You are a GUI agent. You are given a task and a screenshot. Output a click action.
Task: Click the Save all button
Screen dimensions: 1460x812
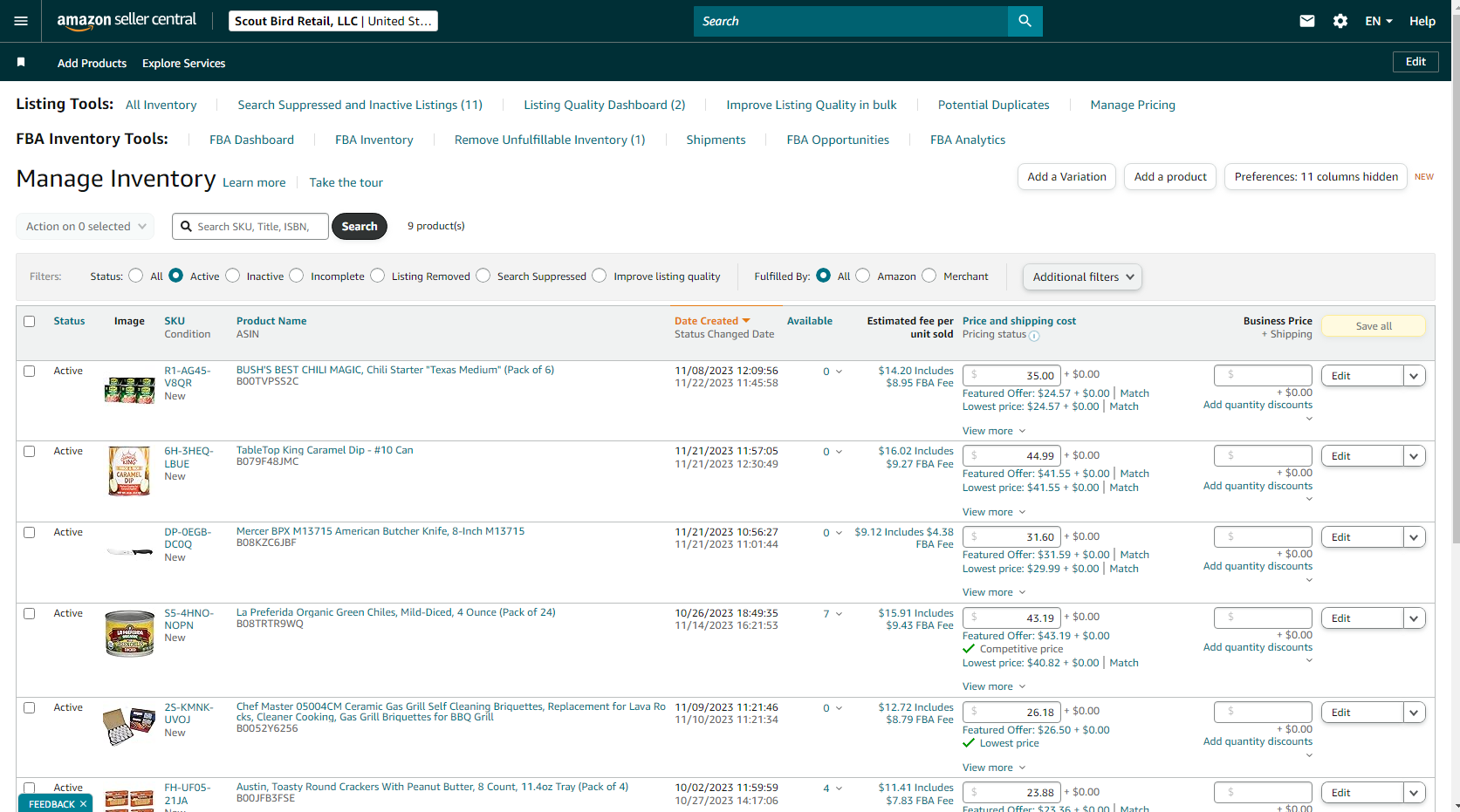1374,326
